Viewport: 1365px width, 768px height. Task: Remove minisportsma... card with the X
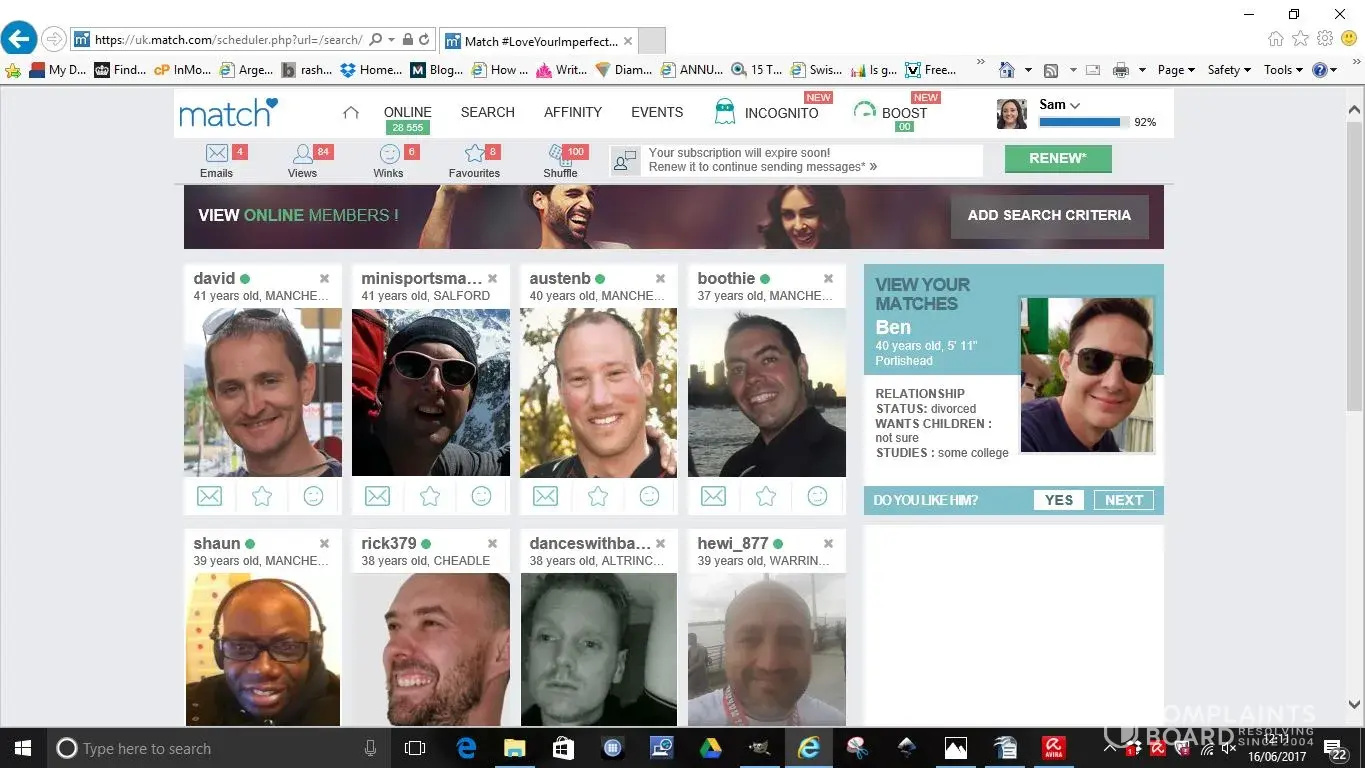492,279
